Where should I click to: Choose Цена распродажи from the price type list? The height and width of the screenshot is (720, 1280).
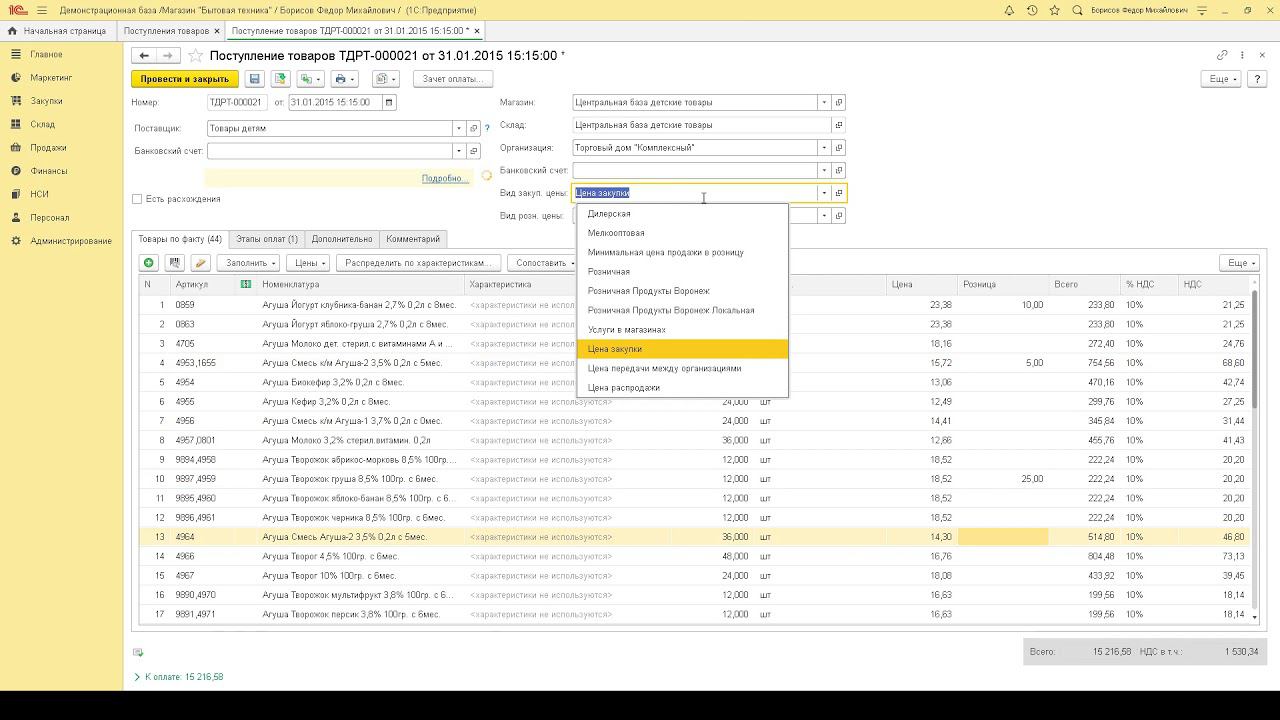coord(683,388)
